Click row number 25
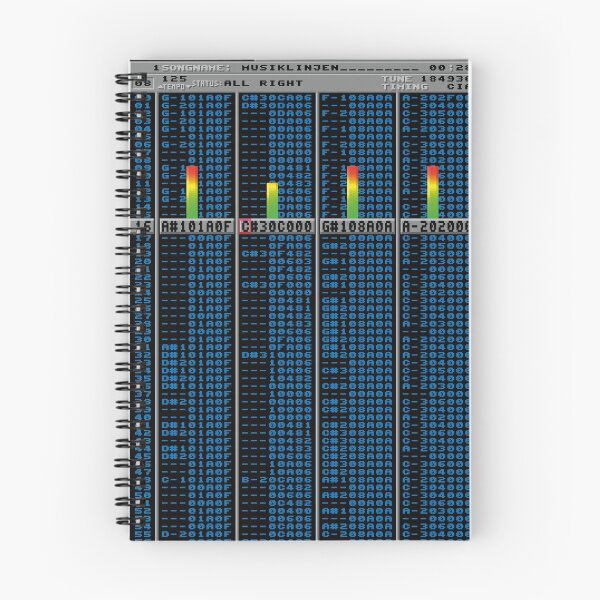This screenshot has width=600, height=600. coord(143,300)
